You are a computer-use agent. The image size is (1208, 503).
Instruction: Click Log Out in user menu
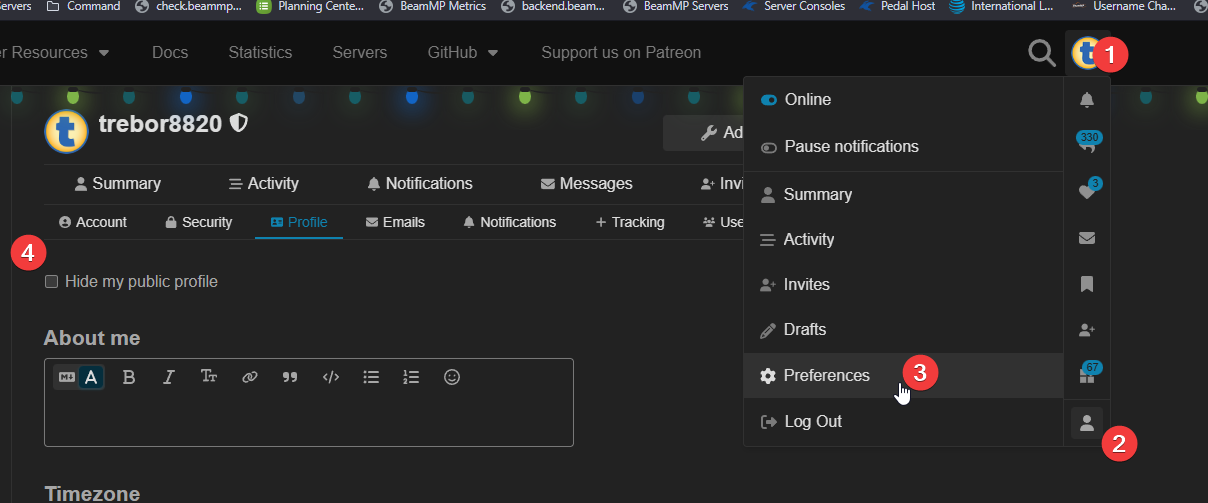(x=812, y=422)
